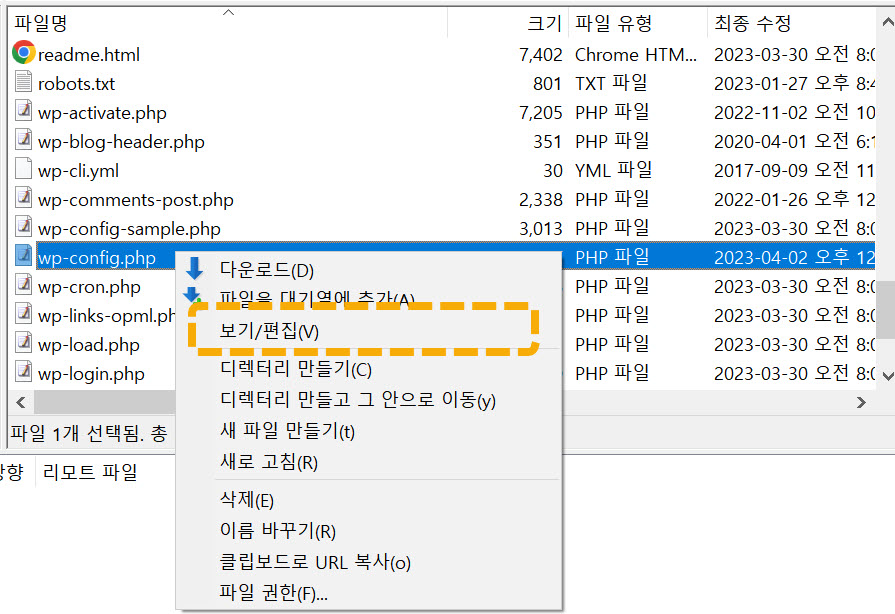895x614 pixels.
Task: Click the file icon for wp-links-opml.php
Action: 23,313
